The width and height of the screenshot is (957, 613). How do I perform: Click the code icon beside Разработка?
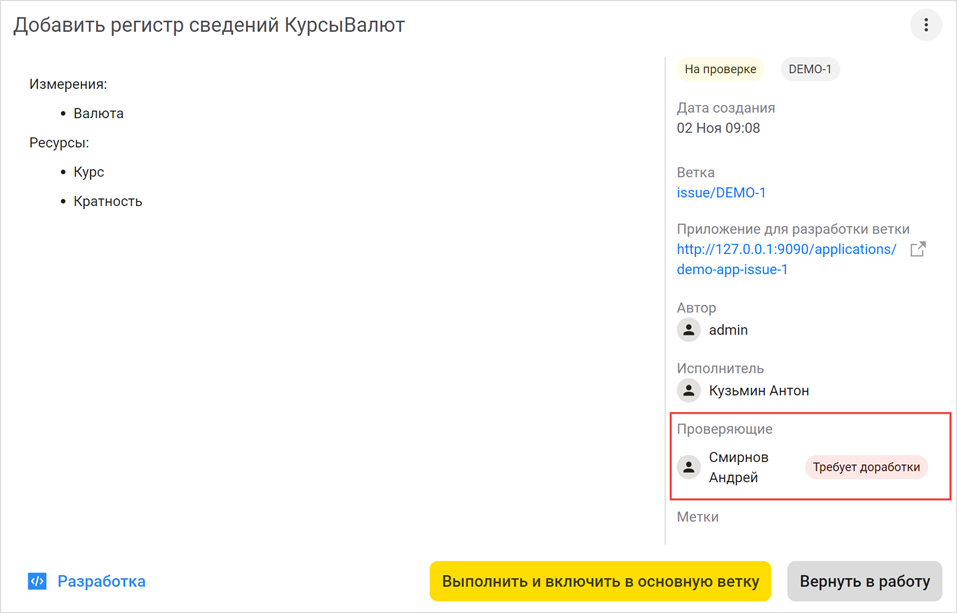tap(37, 580)
